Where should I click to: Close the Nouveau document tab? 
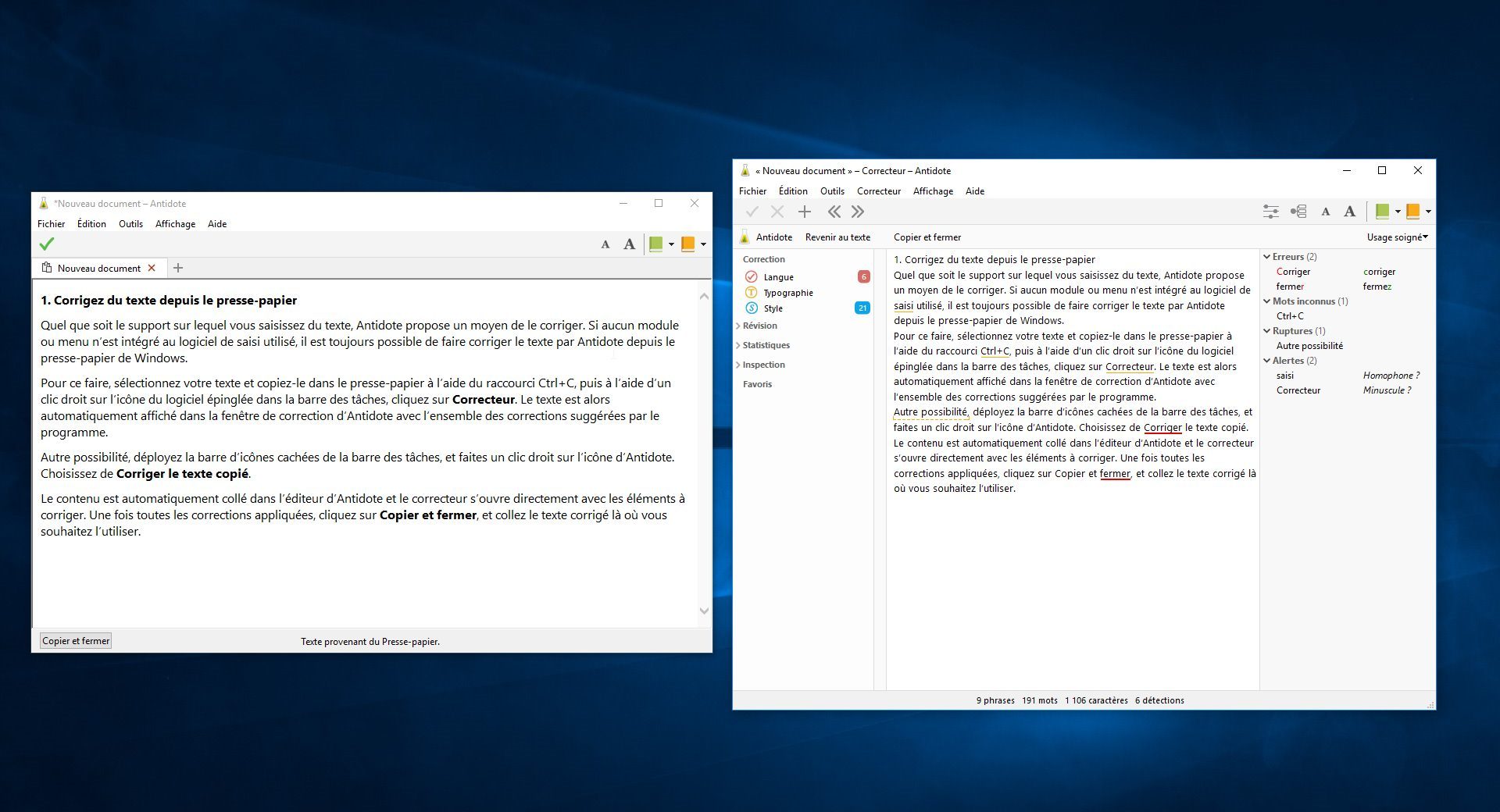tap(152, 268)
